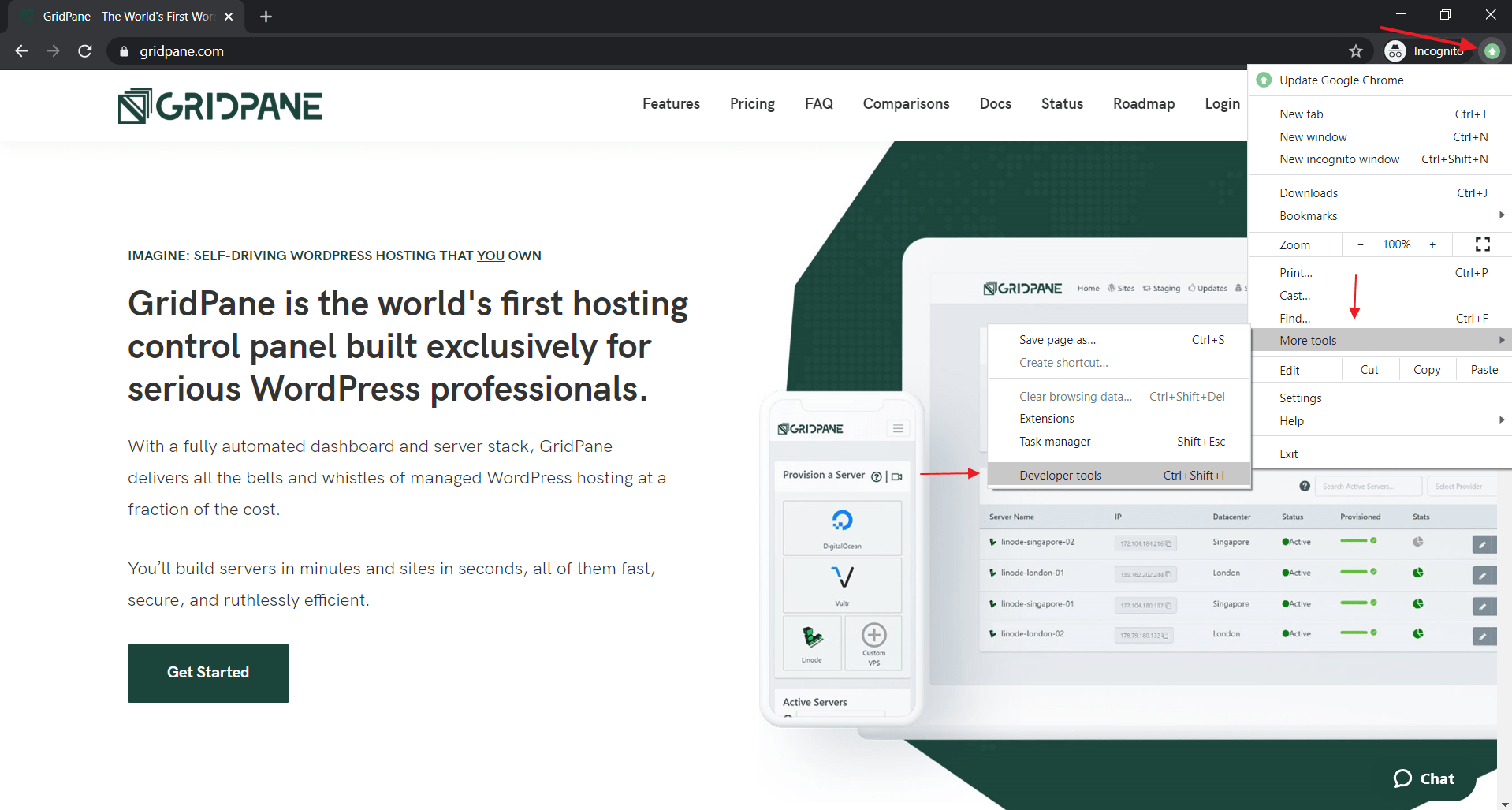Click the Login nav link
The width and height of the screenshot is (1512, 810).
click(x=1222, y=103)
